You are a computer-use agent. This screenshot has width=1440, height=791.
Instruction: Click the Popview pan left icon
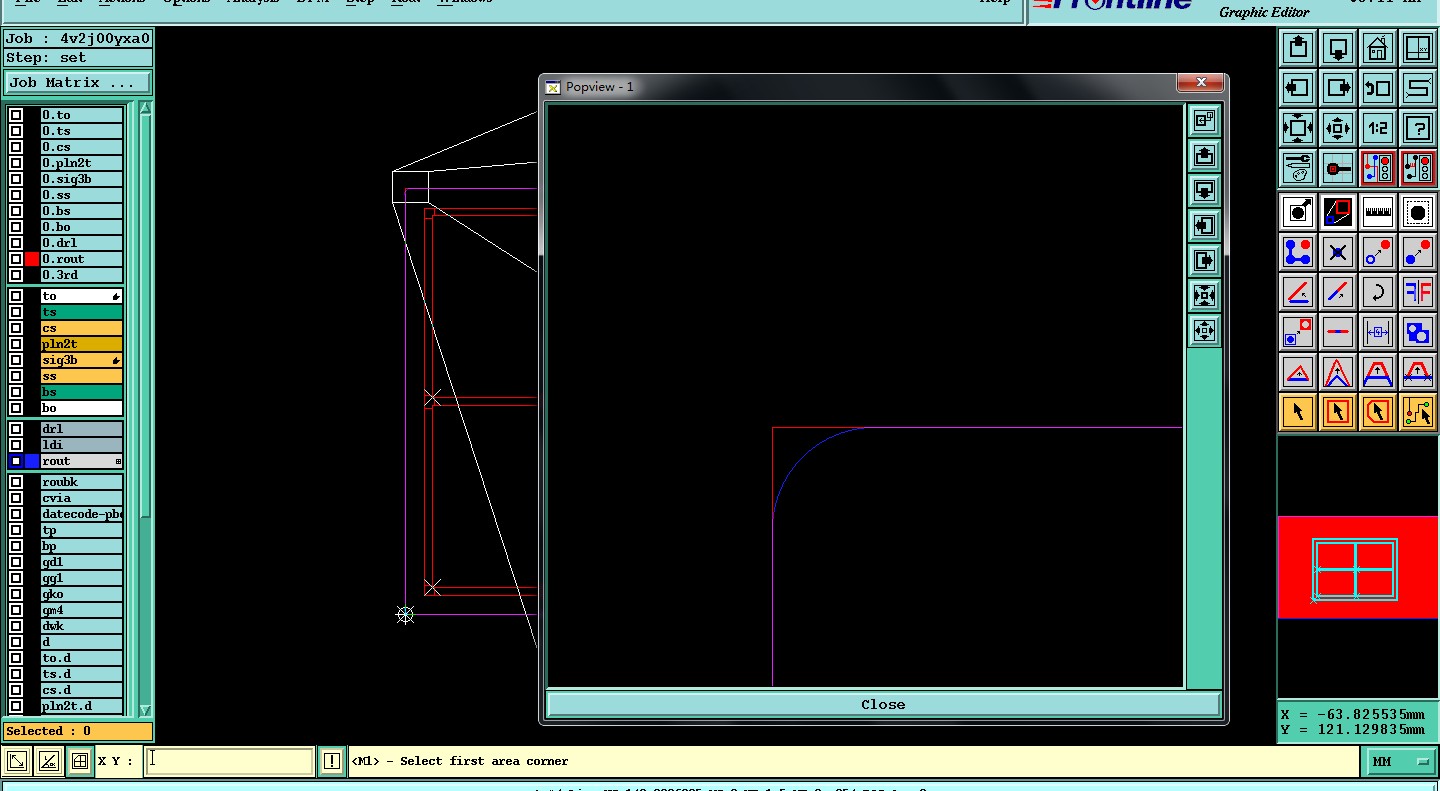(x=1204, y=226)
